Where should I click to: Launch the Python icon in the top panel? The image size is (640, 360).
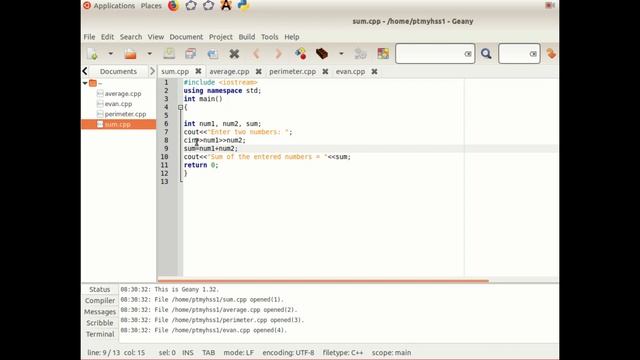click(243, 5)
